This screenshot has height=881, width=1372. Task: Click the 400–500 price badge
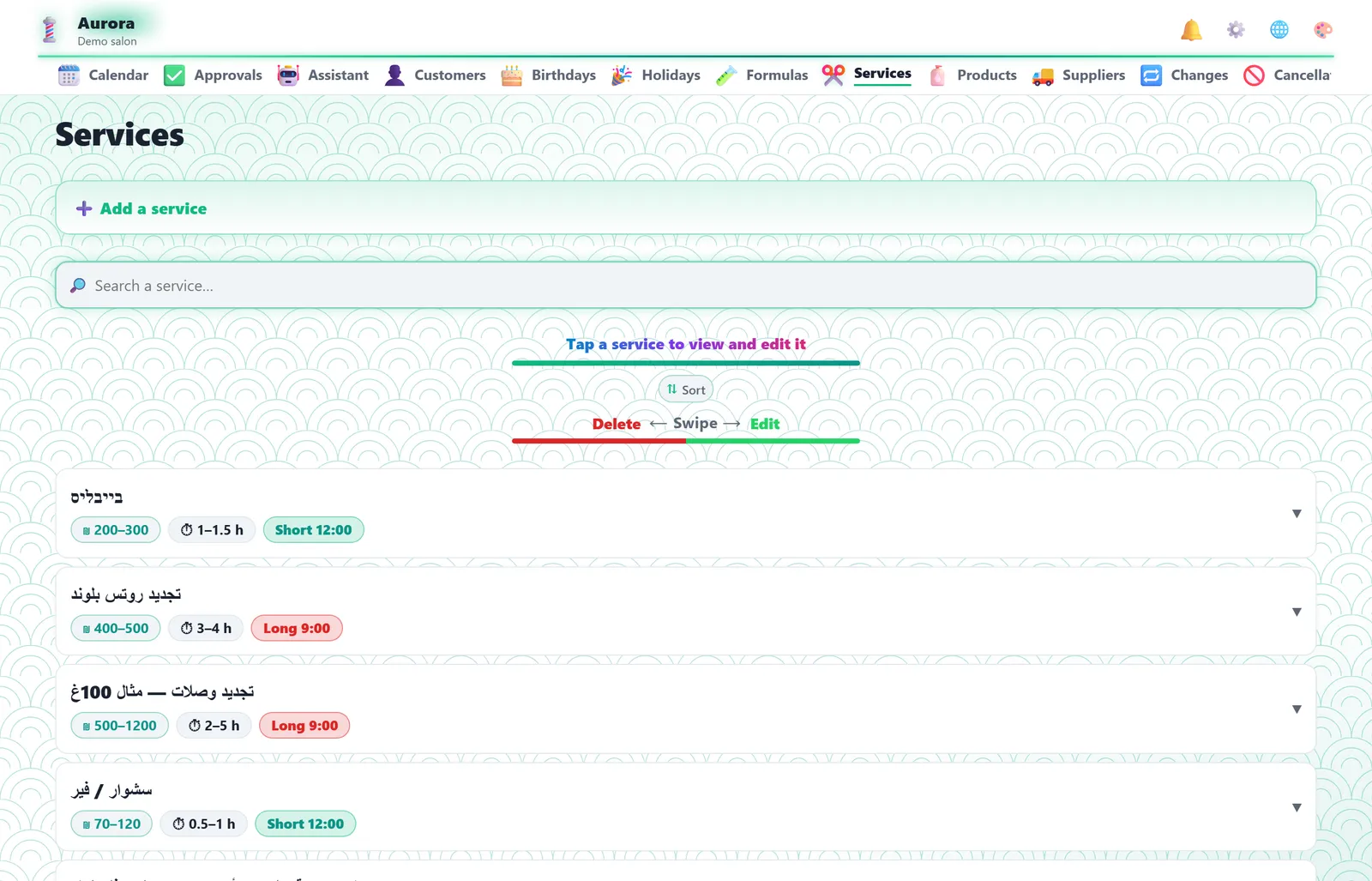[116, 628]
